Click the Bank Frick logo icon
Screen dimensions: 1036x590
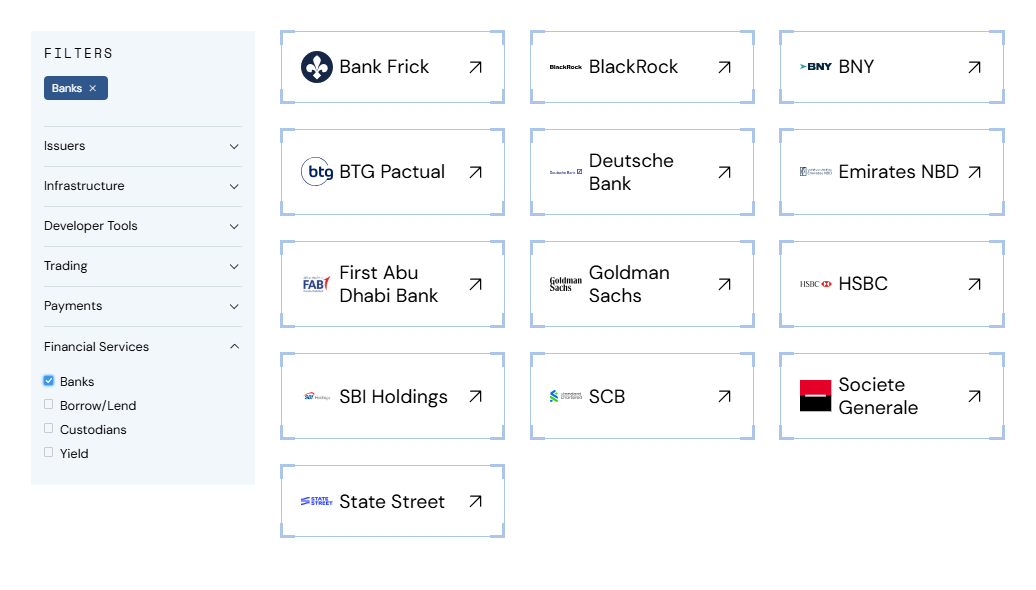coord(316,67)
